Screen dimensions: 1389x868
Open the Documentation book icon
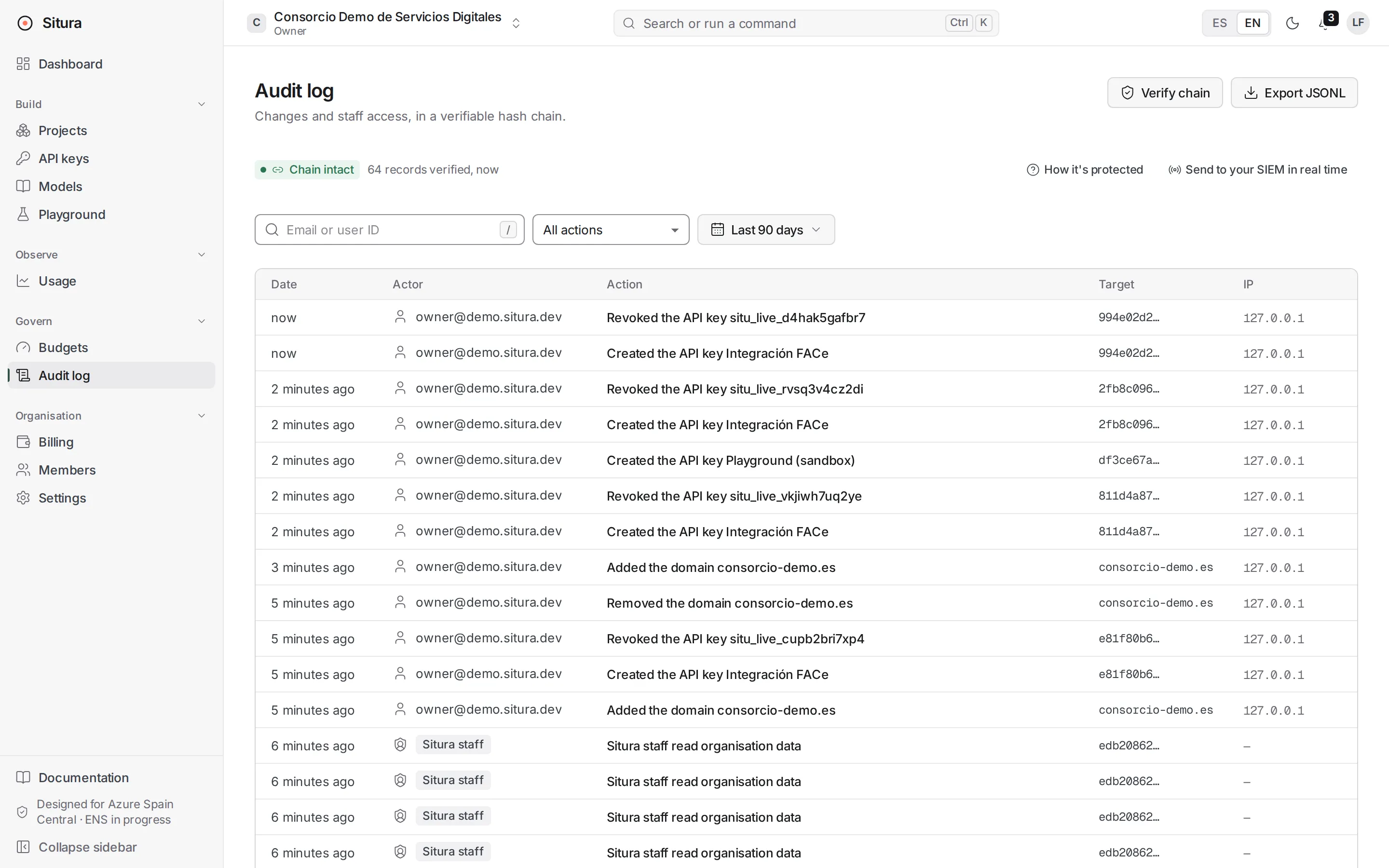[23, 777]
